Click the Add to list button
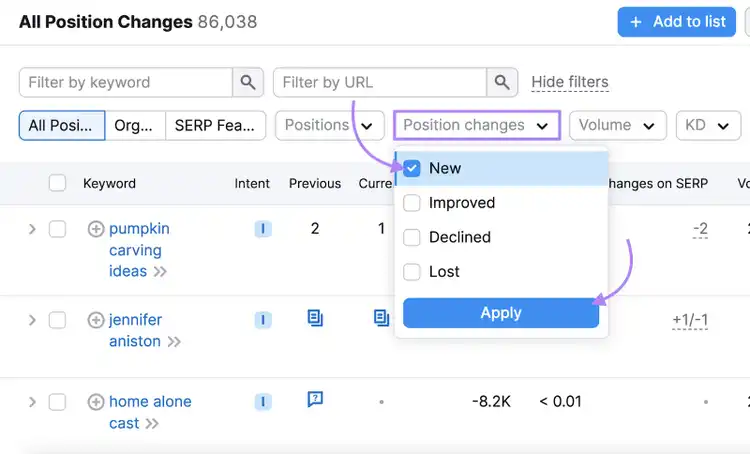This screenshot has width=750, height=454. coord(676,22)
